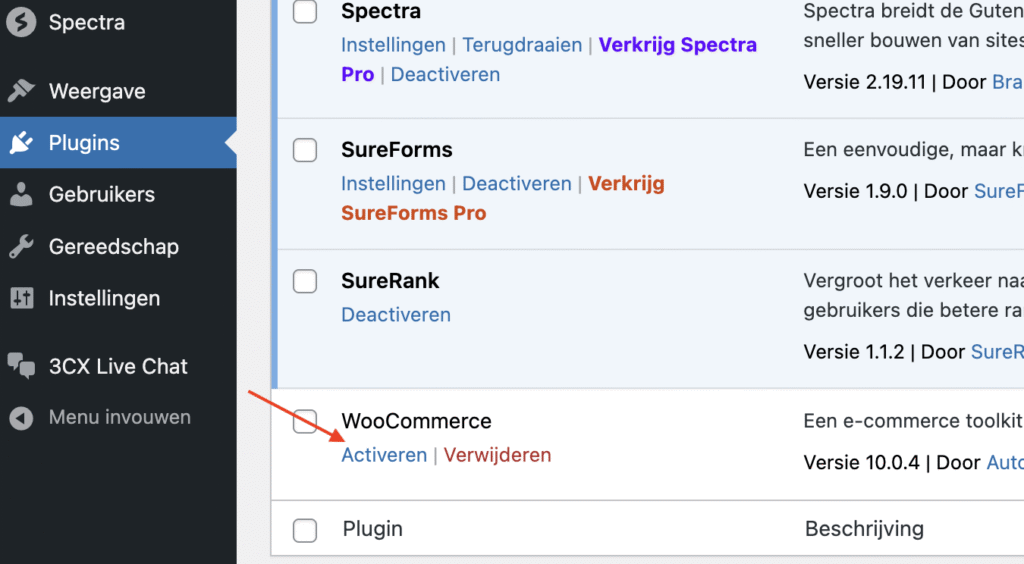Click Terugdraaien under Spectra
The height and width of the screenshot is (564, 1024).
point(522,45)
